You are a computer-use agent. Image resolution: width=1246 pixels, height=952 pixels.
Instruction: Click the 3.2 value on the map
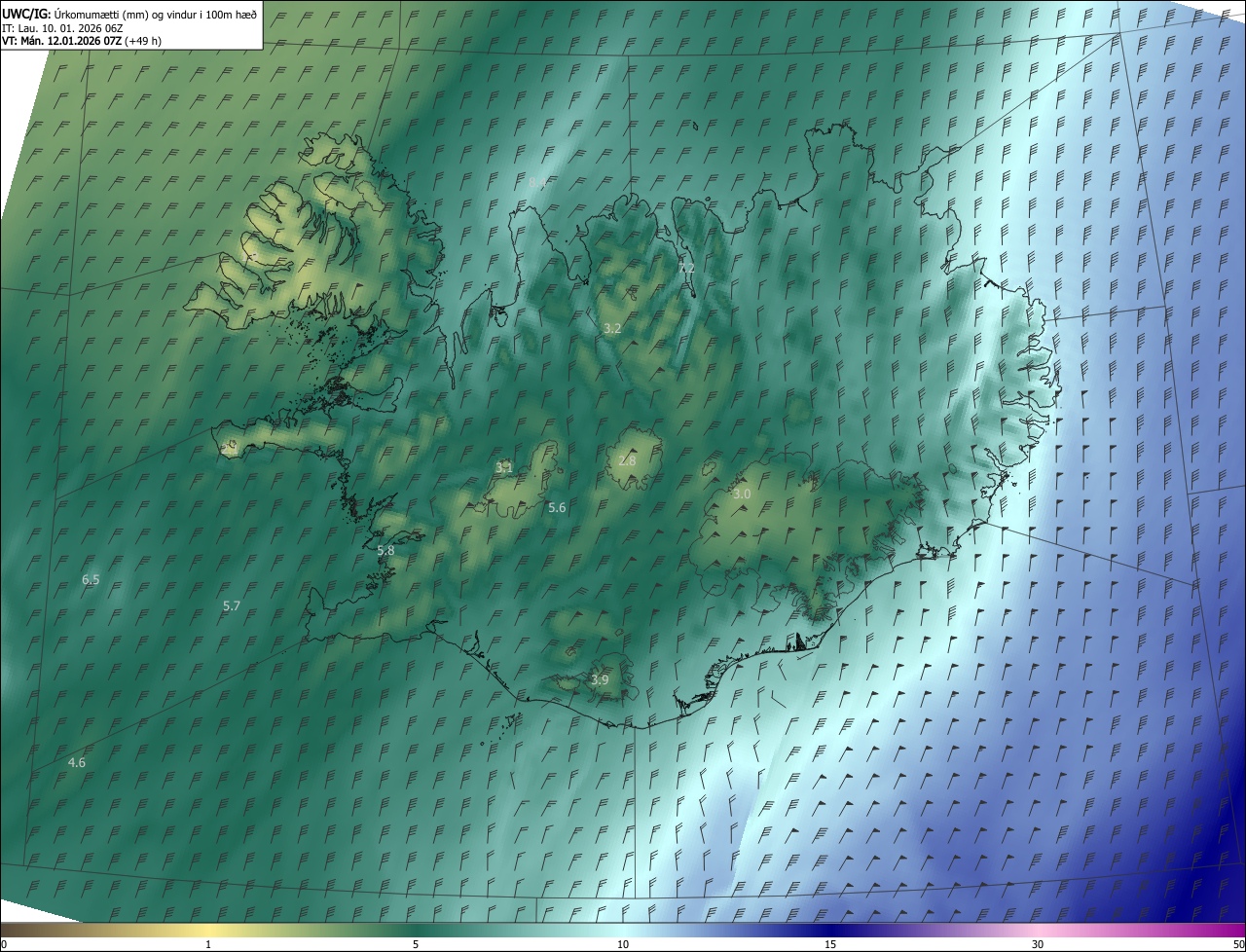pyautogui.click(x=612, y=329)
